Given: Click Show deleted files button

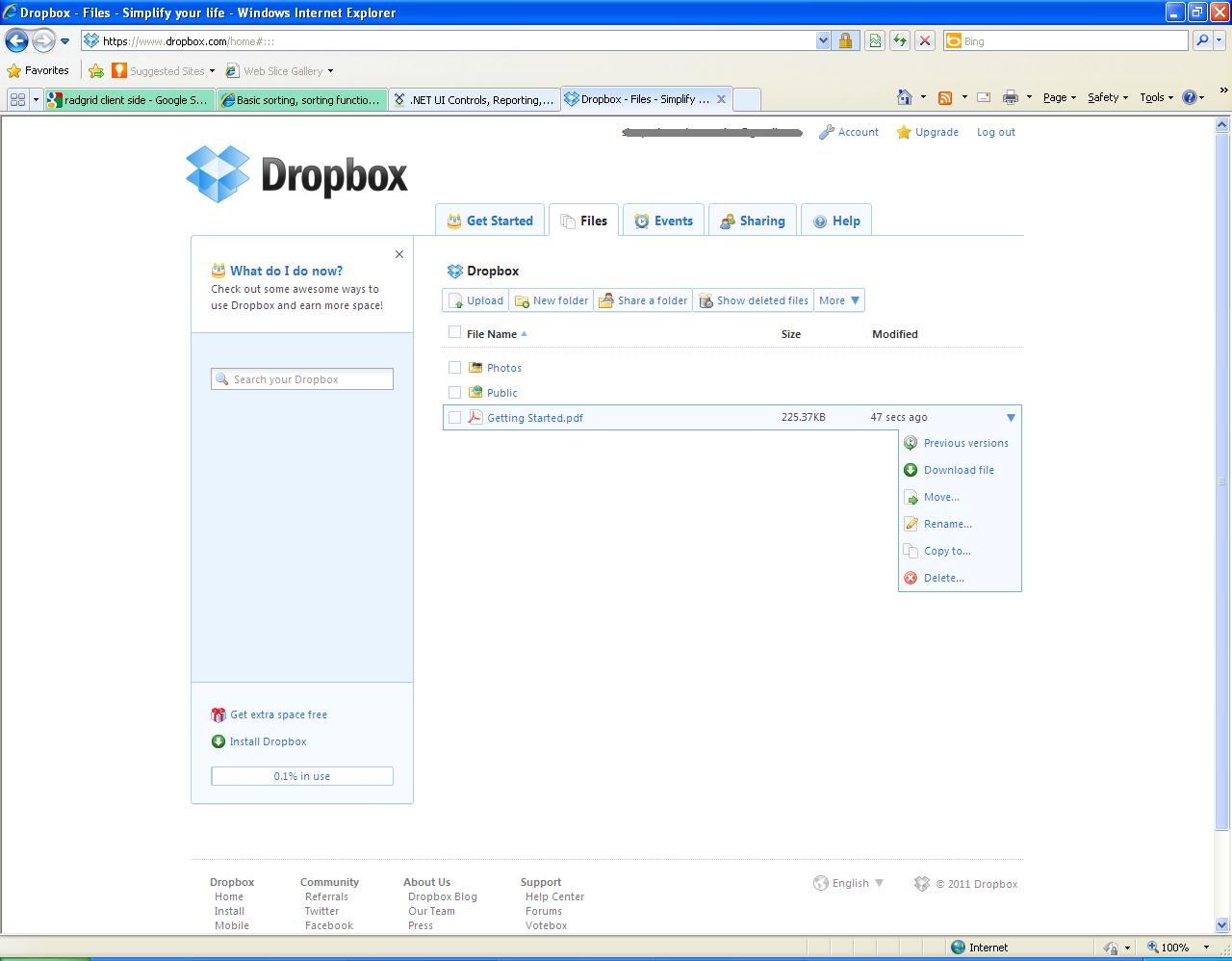Looking at the screenshot, I should (x=754, y=300).
